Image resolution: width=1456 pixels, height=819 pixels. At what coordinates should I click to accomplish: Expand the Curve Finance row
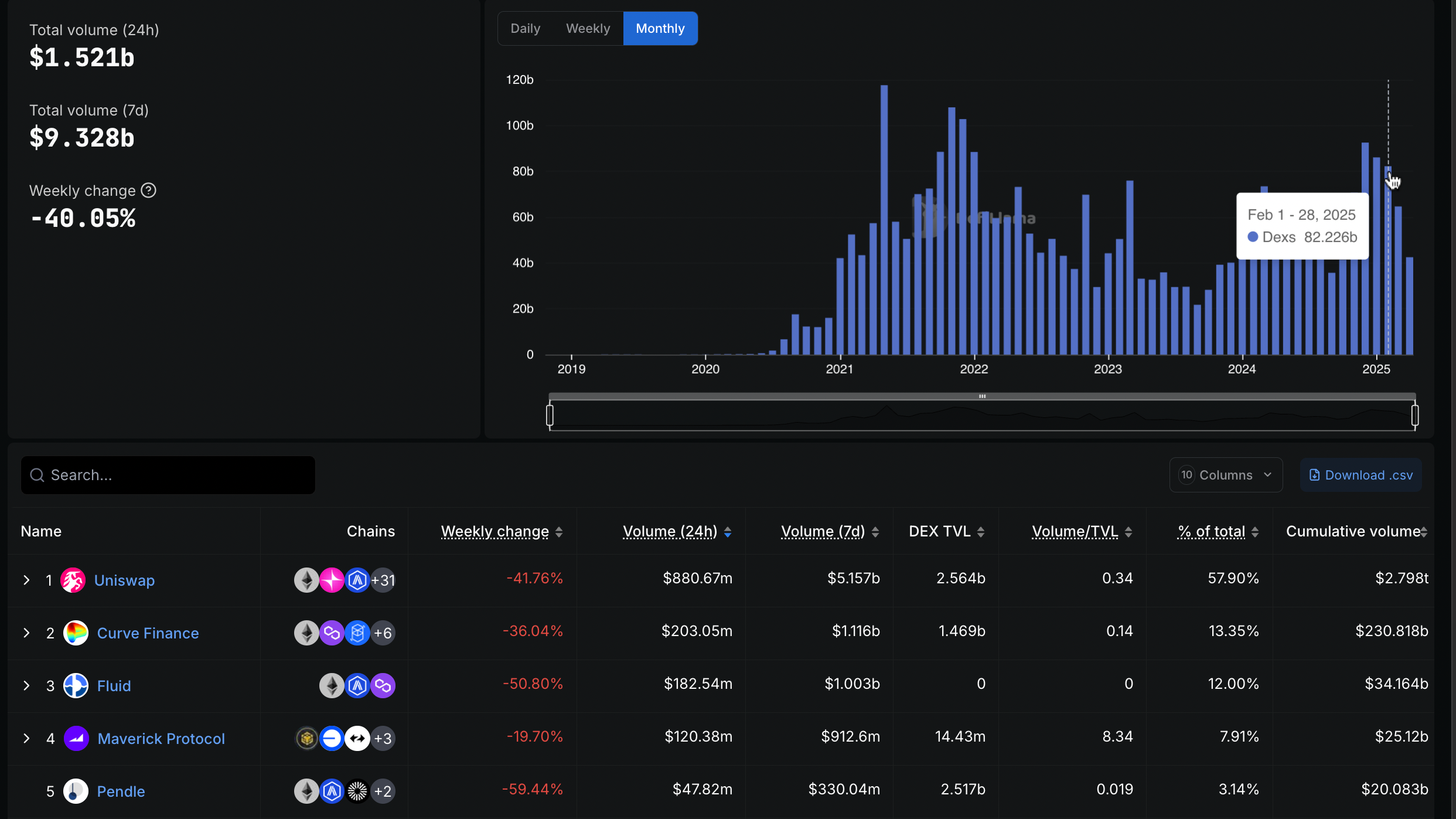[x=26, y=633]
